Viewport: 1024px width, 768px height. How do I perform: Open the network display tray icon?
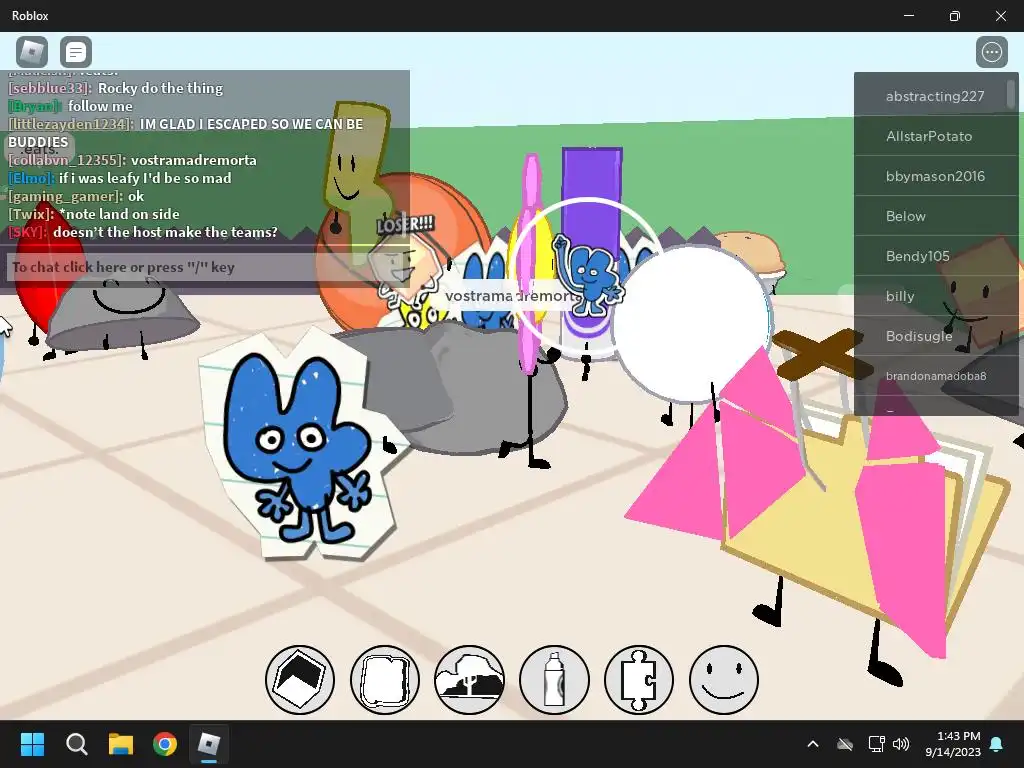coord(876,744)
